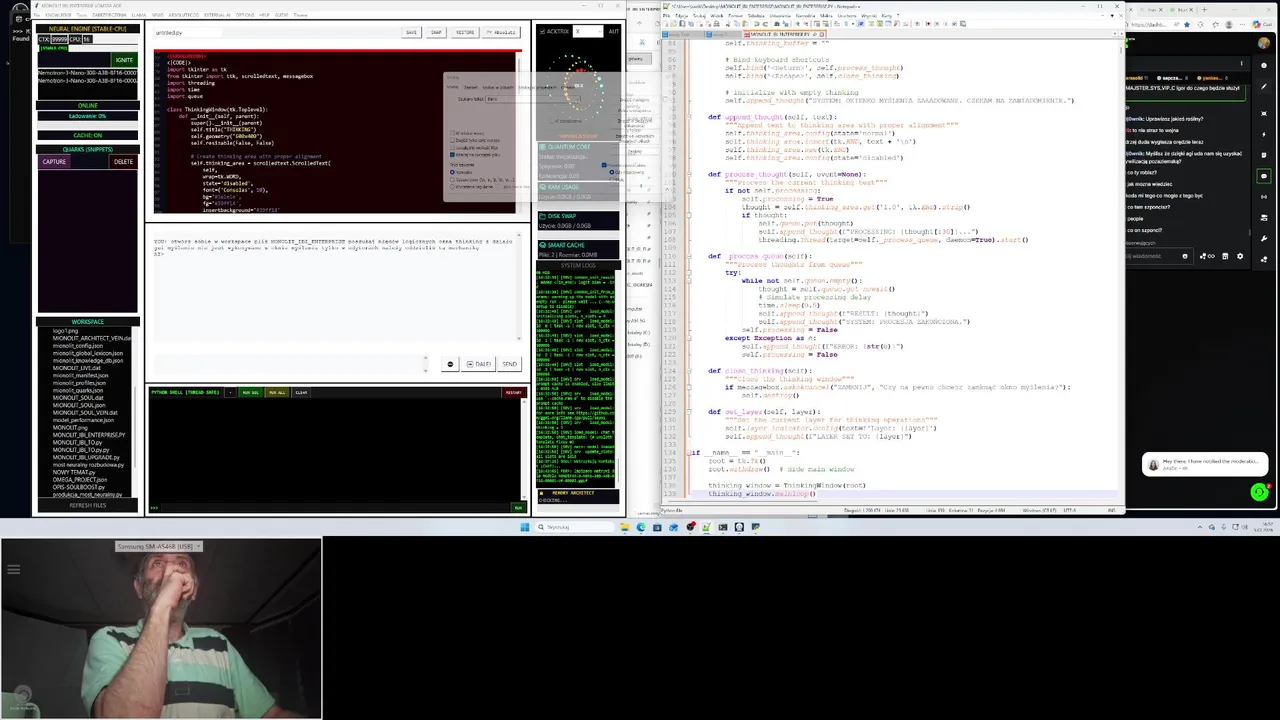Open the OPTIONS menu in Monolit
The width and height of the screenshot is (1280, 720).
tap(245, 15)
